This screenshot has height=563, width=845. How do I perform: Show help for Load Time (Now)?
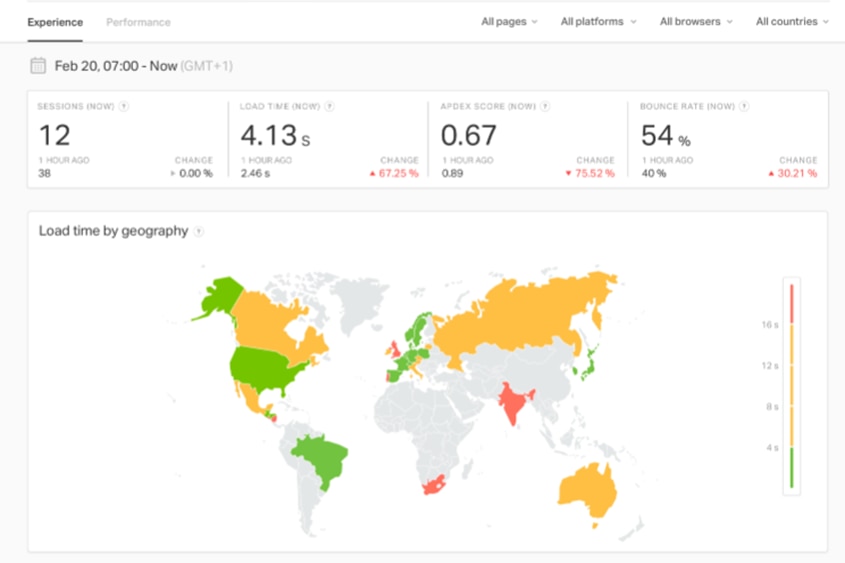point(329,106)
